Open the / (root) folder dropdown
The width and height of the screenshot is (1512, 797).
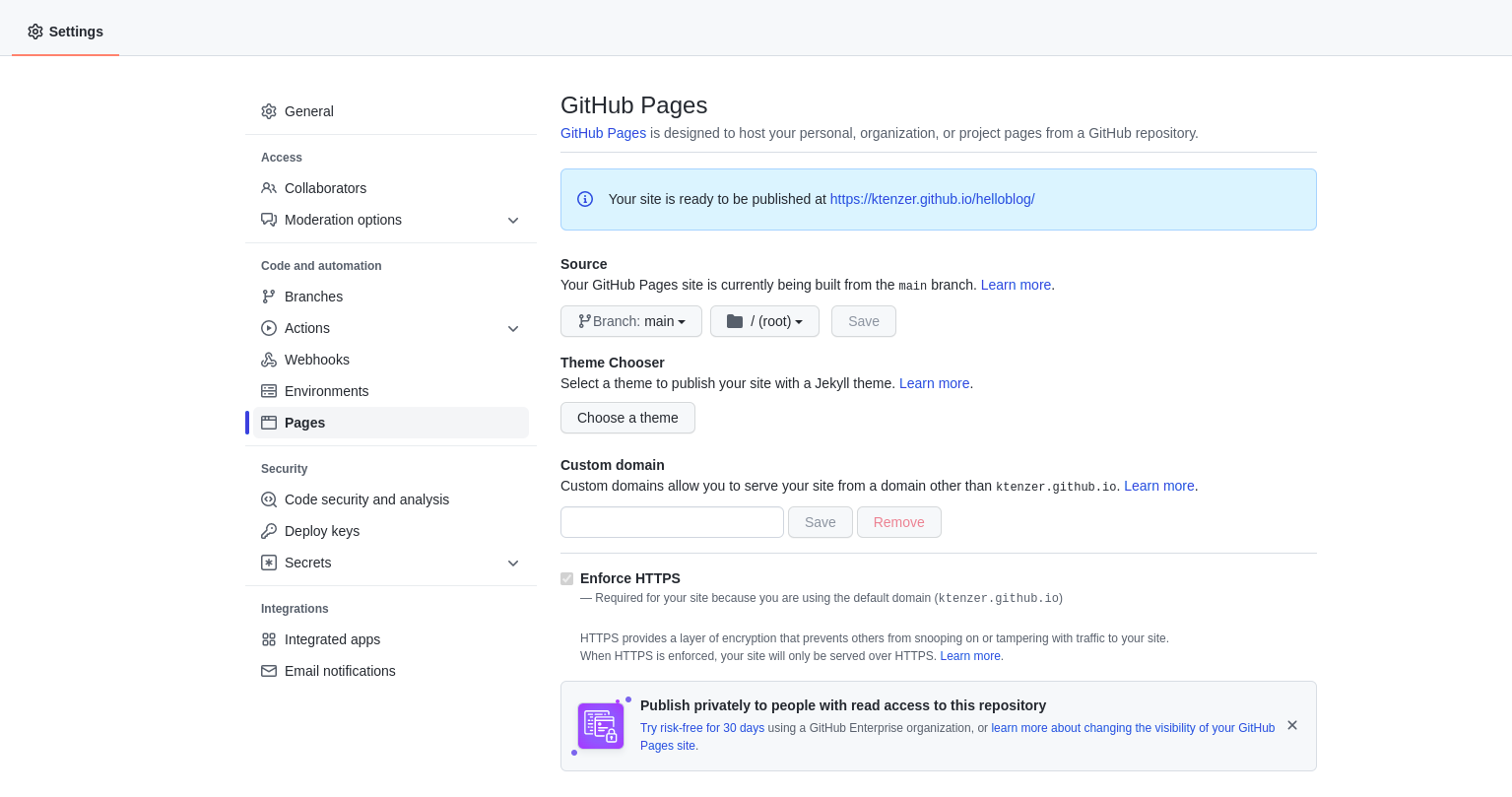(764, 321)
